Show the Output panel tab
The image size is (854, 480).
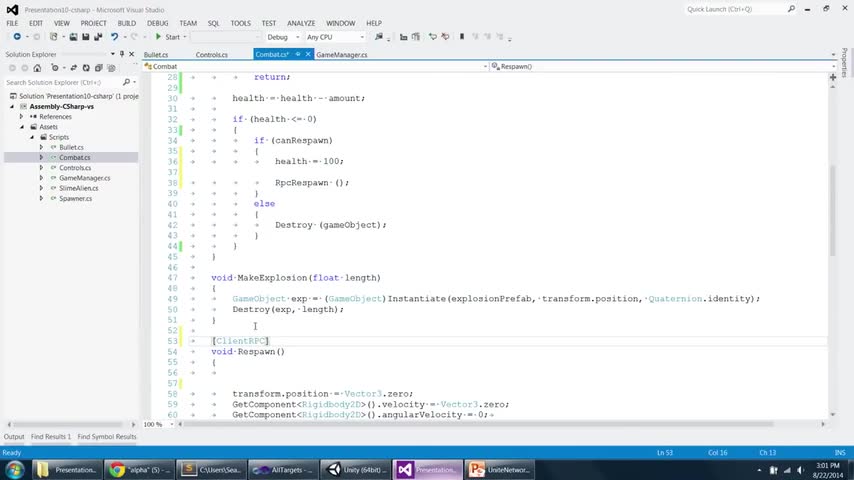(14, 437)
